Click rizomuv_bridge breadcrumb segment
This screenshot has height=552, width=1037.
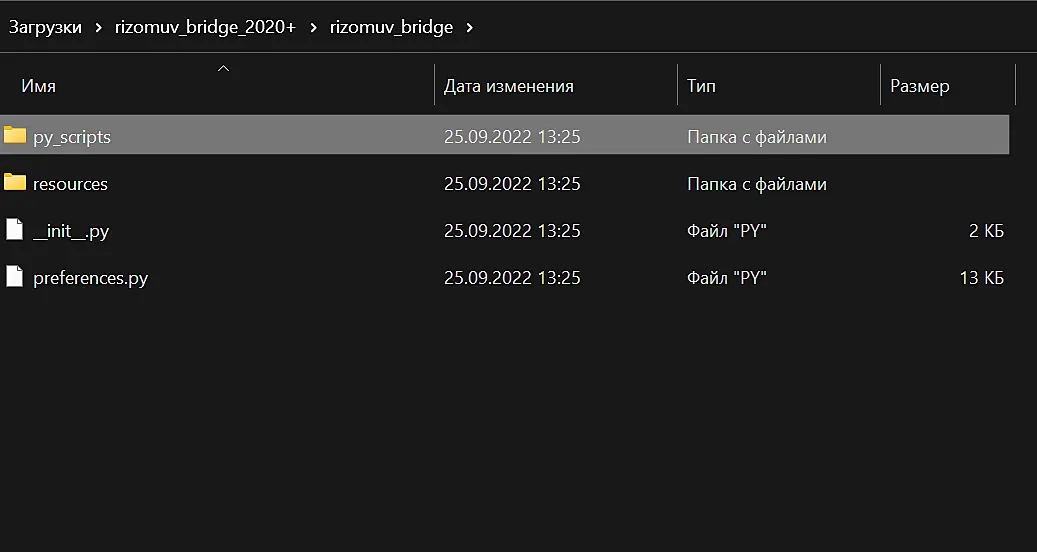392,27
